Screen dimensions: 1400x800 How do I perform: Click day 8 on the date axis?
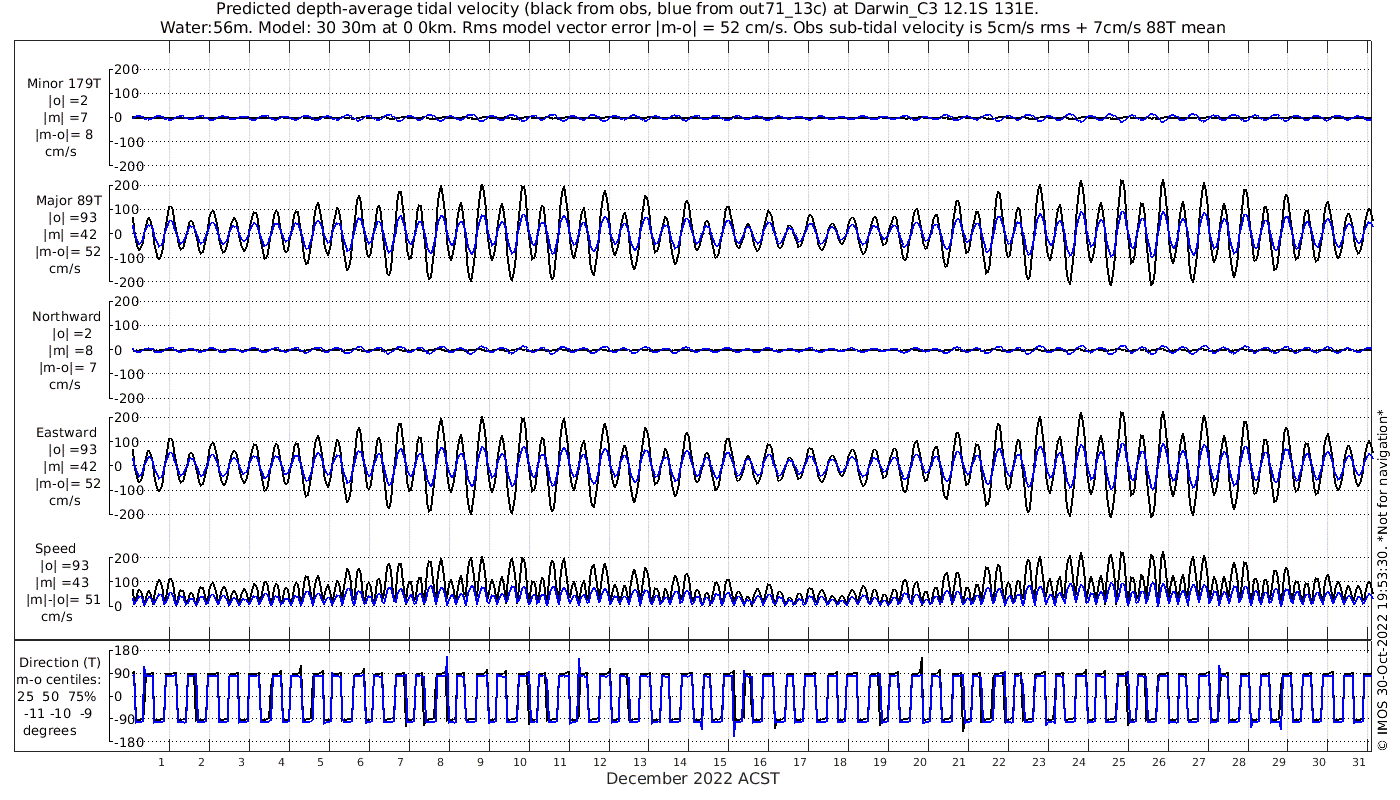coord(440,762)
